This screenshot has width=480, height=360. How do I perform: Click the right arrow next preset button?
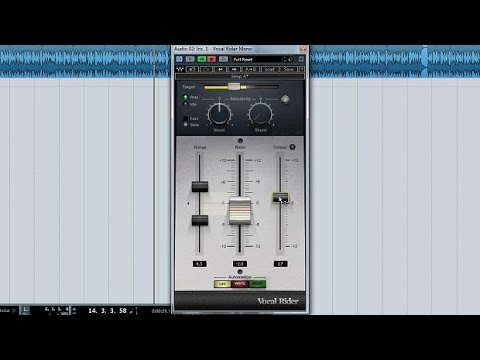pyautogui.click(x=234, y=69)
